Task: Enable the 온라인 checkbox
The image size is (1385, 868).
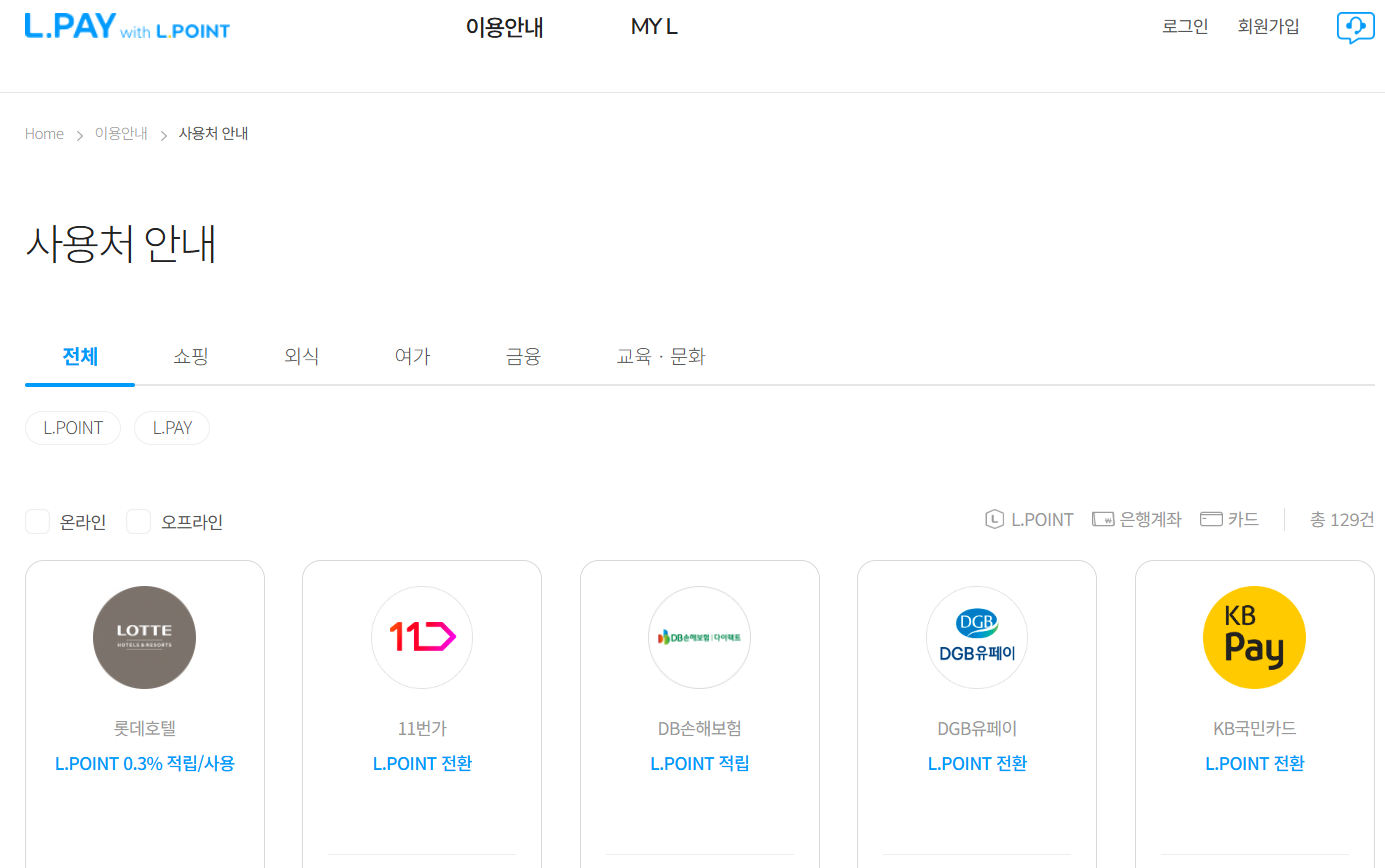Action: 37,521
